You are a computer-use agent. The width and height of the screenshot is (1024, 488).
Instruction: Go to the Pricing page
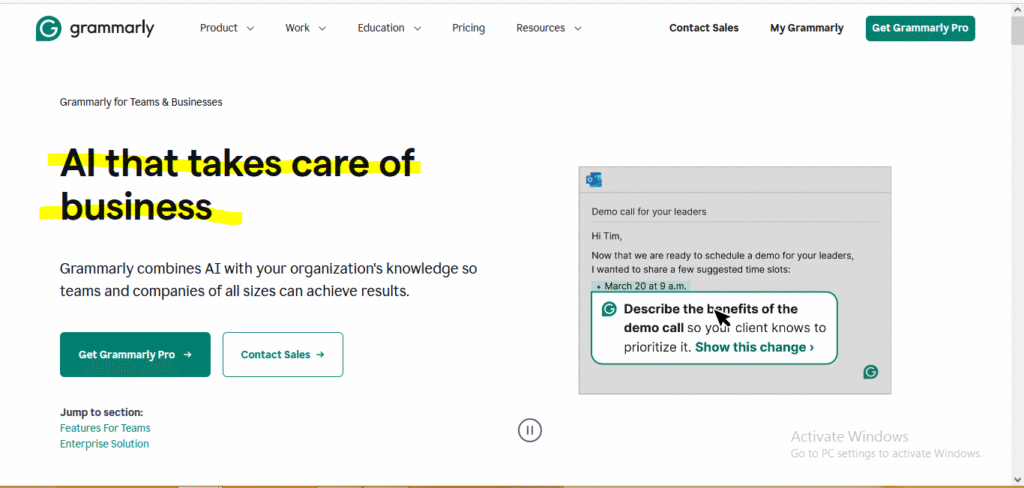(x=468, y=28)
